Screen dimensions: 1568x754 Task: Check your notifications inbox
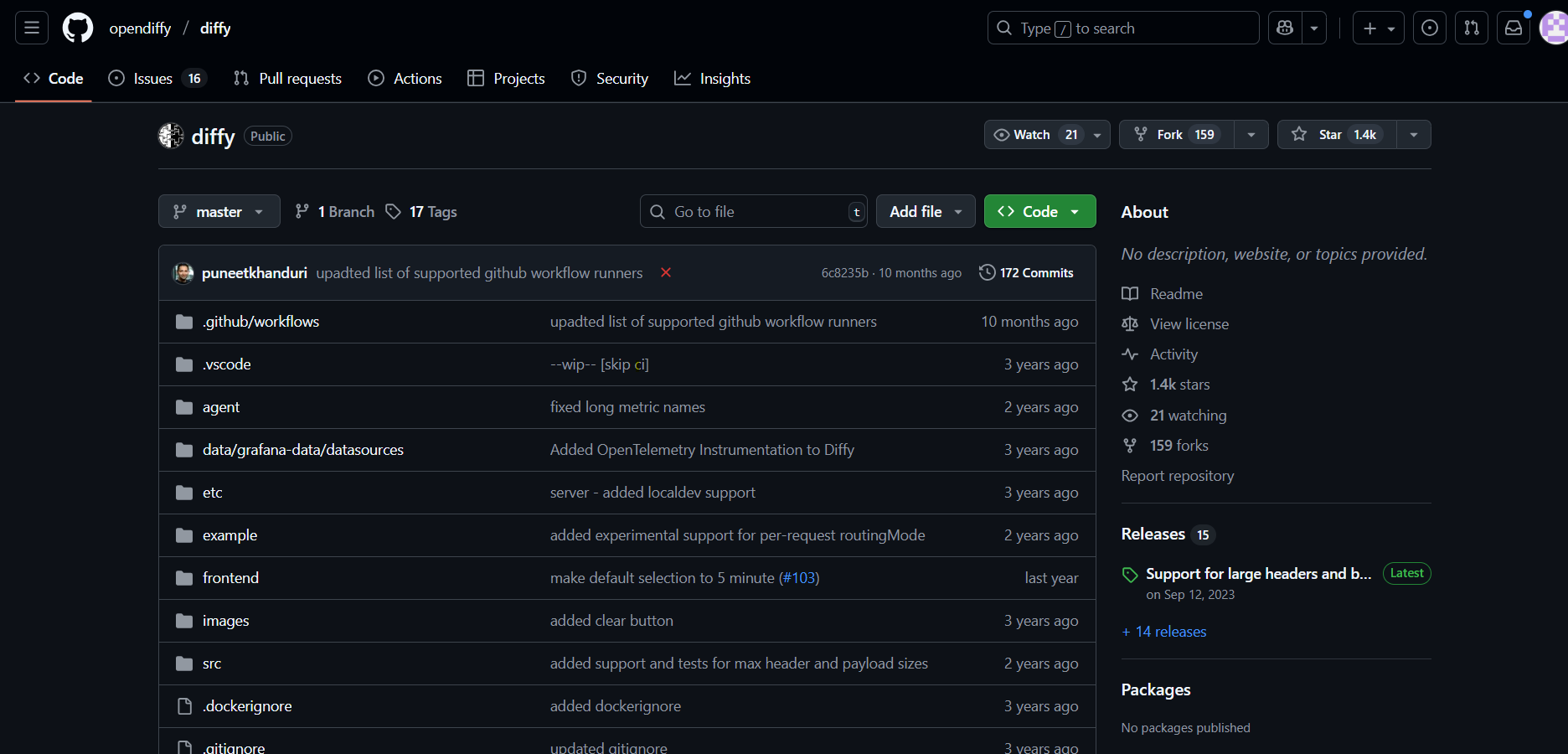coord(1513,28)
